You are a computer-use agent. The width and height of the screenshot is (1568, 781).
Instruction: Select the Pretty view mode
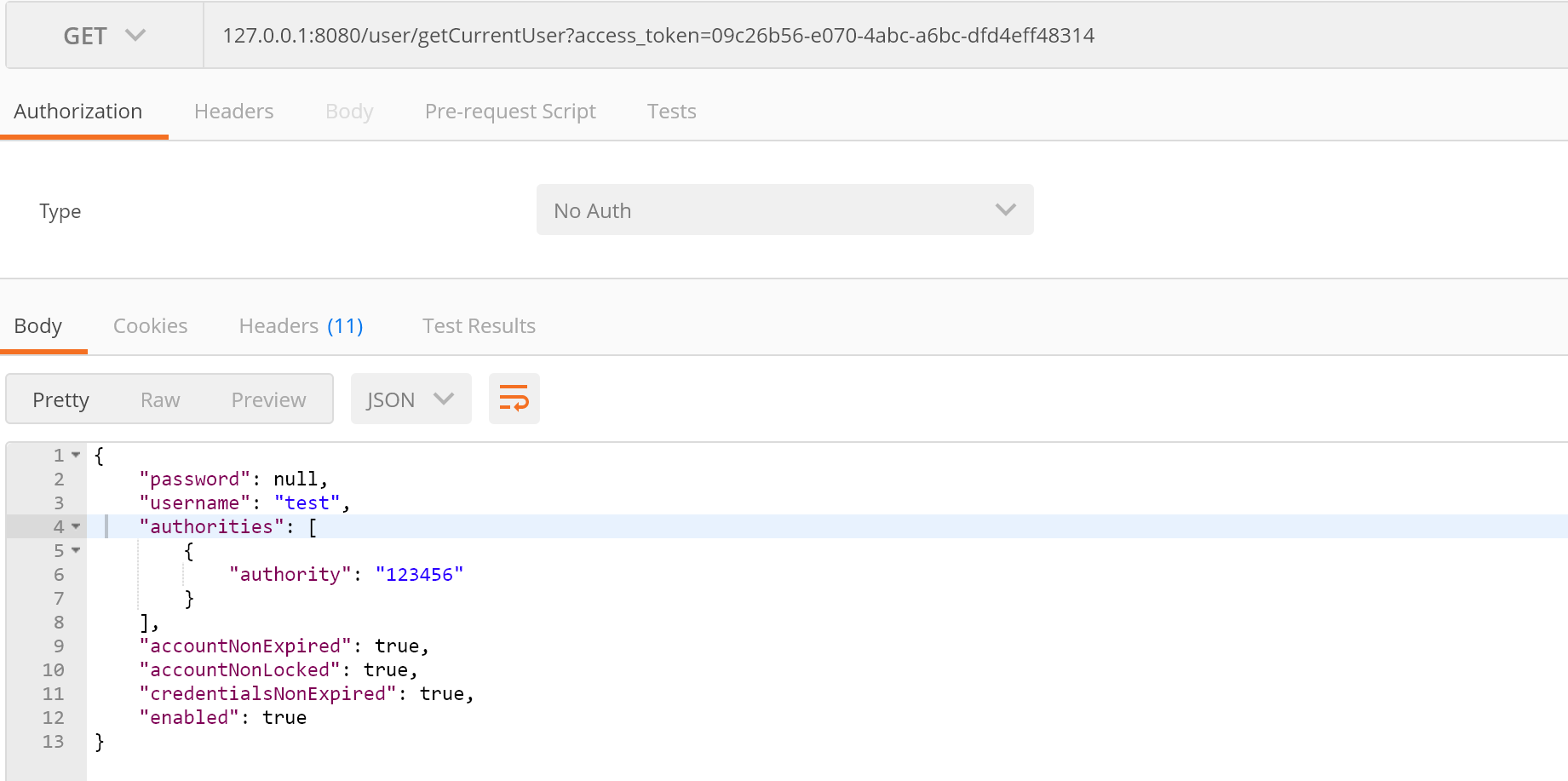coord(60,399)
